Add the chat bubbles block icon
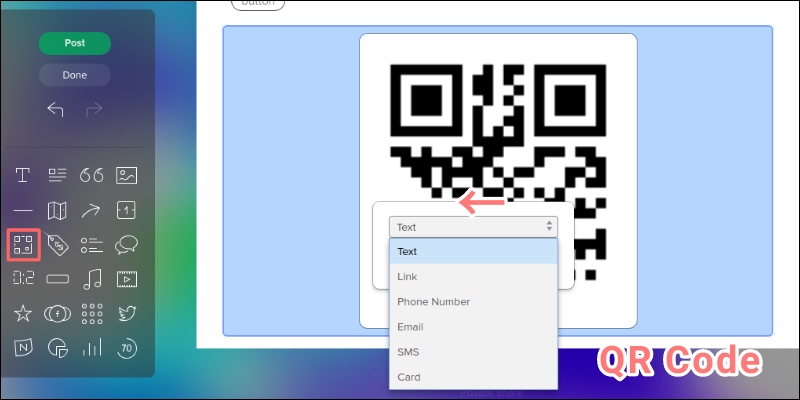 127,245
